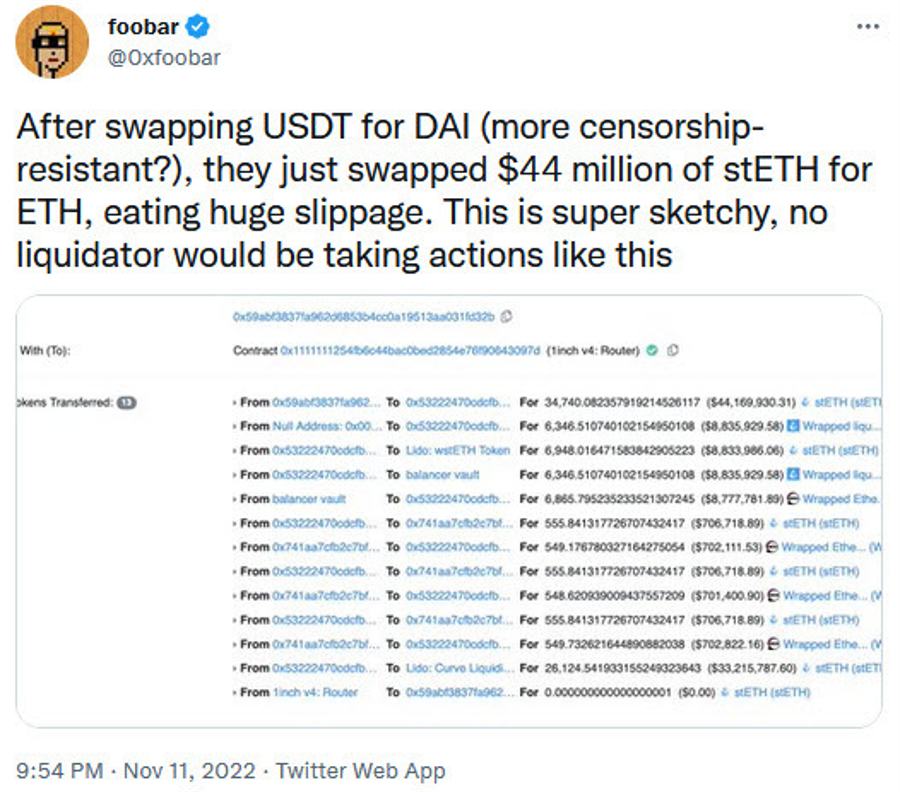Click the Wrapped Ether token icon in balancer vault row
Screen dimensions: 900x792
(793, 498)
